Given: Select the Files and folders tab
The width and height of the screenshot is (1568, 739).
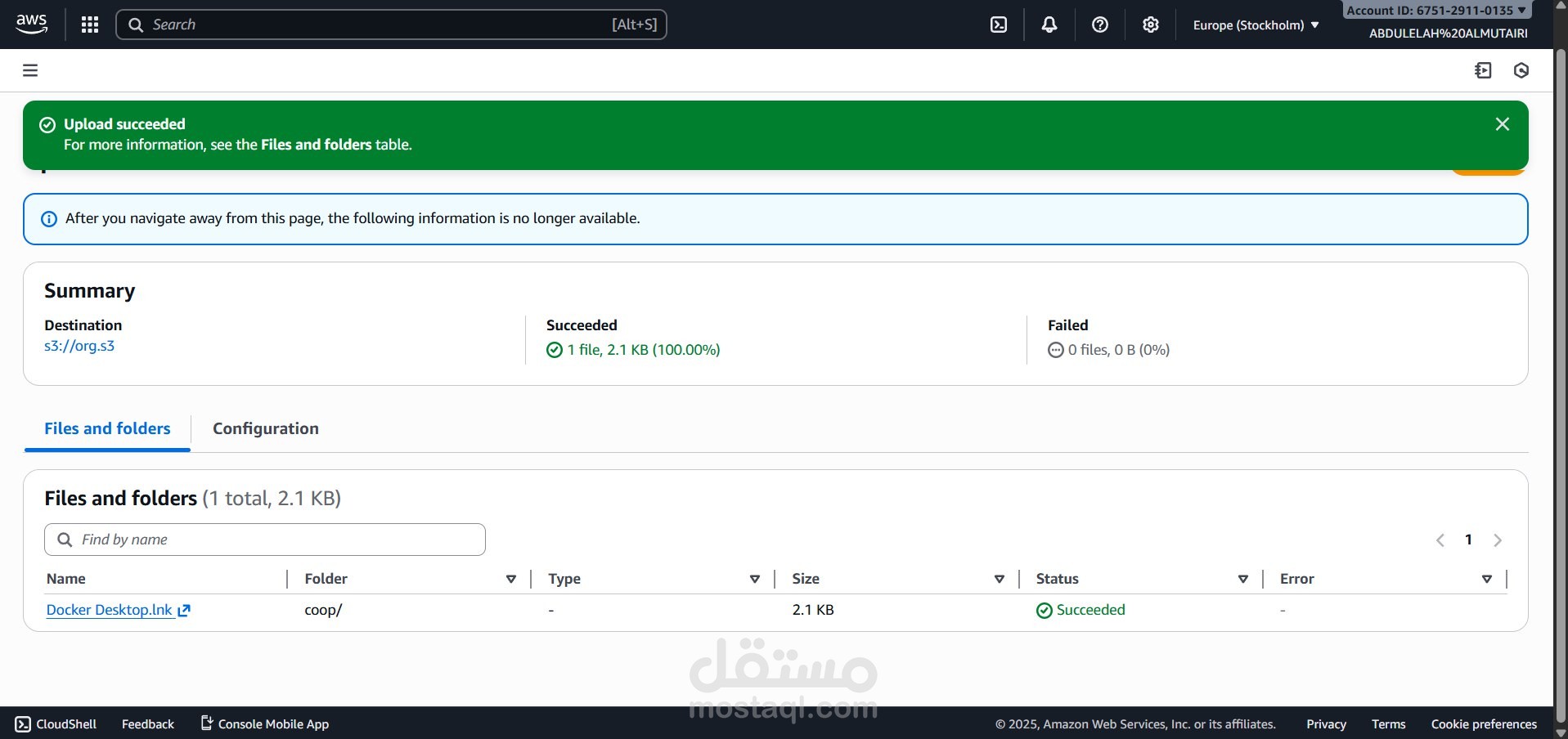Looking at the screenshot, I should pyautogui.click(x=106, y=428).
